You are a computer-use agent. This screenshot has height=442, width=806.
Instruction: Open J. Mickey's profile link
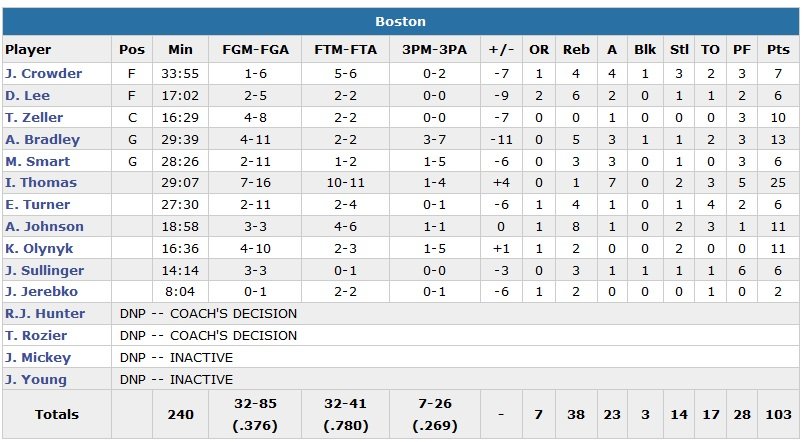(x=37, y=357)
